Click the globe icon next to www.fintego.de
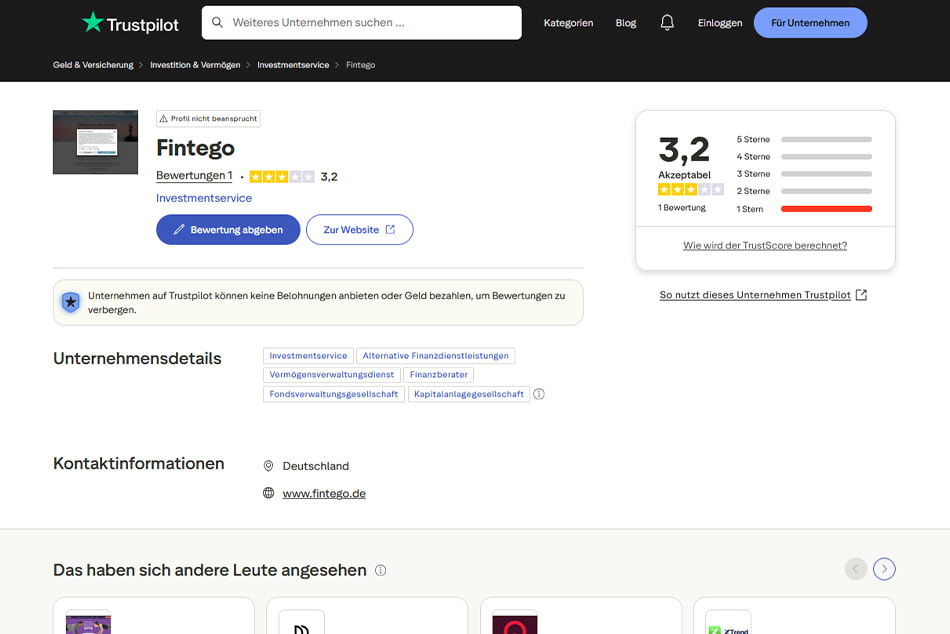Screen dimensions: 950x634 268,493
